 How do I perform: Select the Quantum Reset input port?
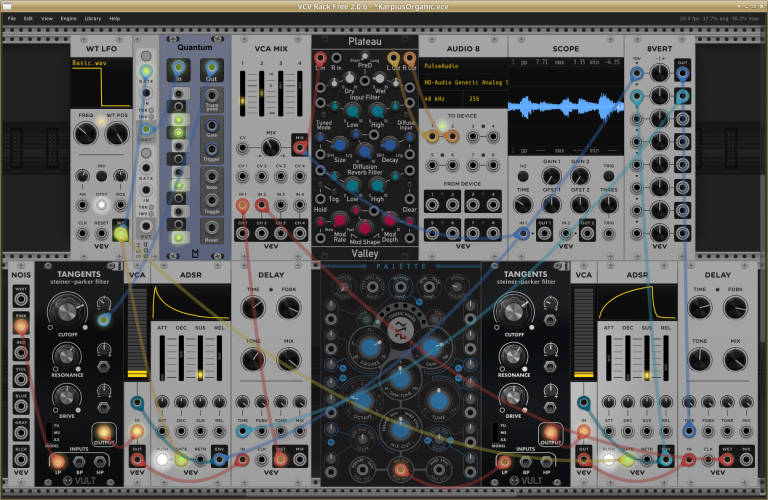coord(212,227)
